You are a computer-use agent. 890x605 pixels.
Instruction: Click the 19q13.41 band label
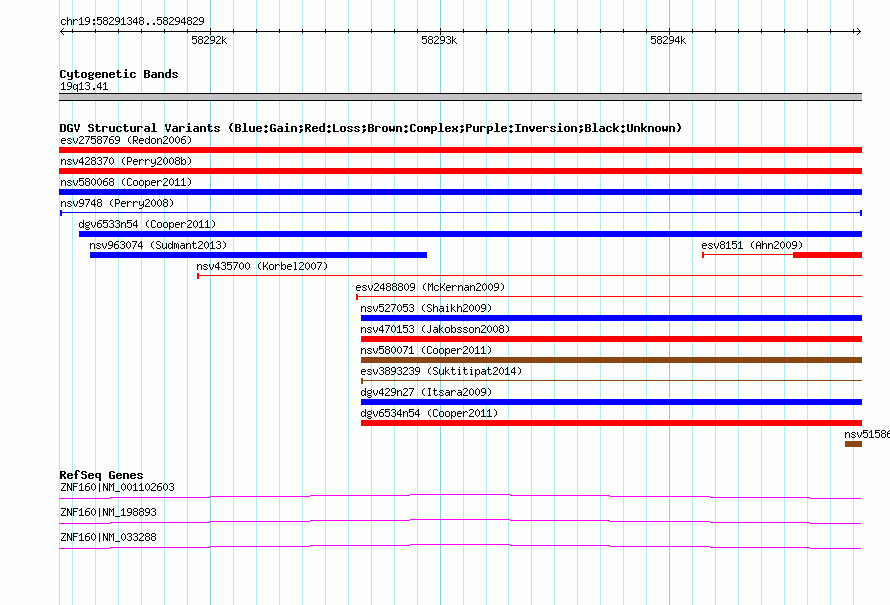tap(84, 86)
